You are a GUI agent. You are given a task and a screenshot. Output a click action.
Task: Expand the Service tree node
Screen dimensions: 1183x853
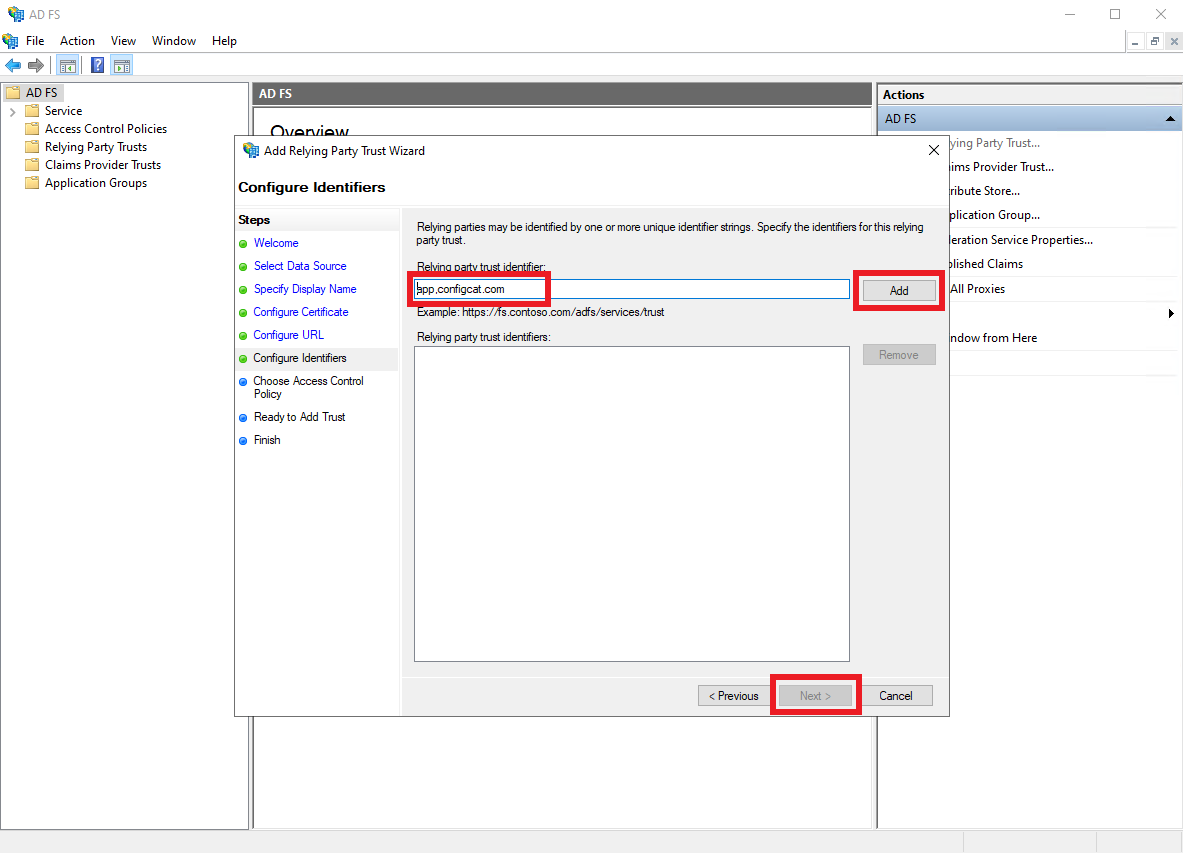point(12,111)
